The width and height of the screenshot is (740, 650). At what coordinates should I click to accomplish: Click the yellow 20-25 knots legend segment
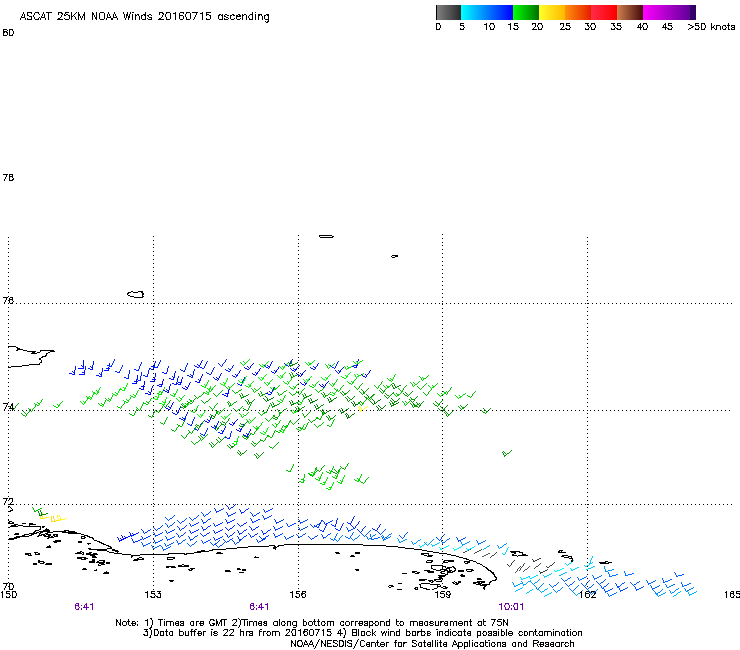click(552, 12)
